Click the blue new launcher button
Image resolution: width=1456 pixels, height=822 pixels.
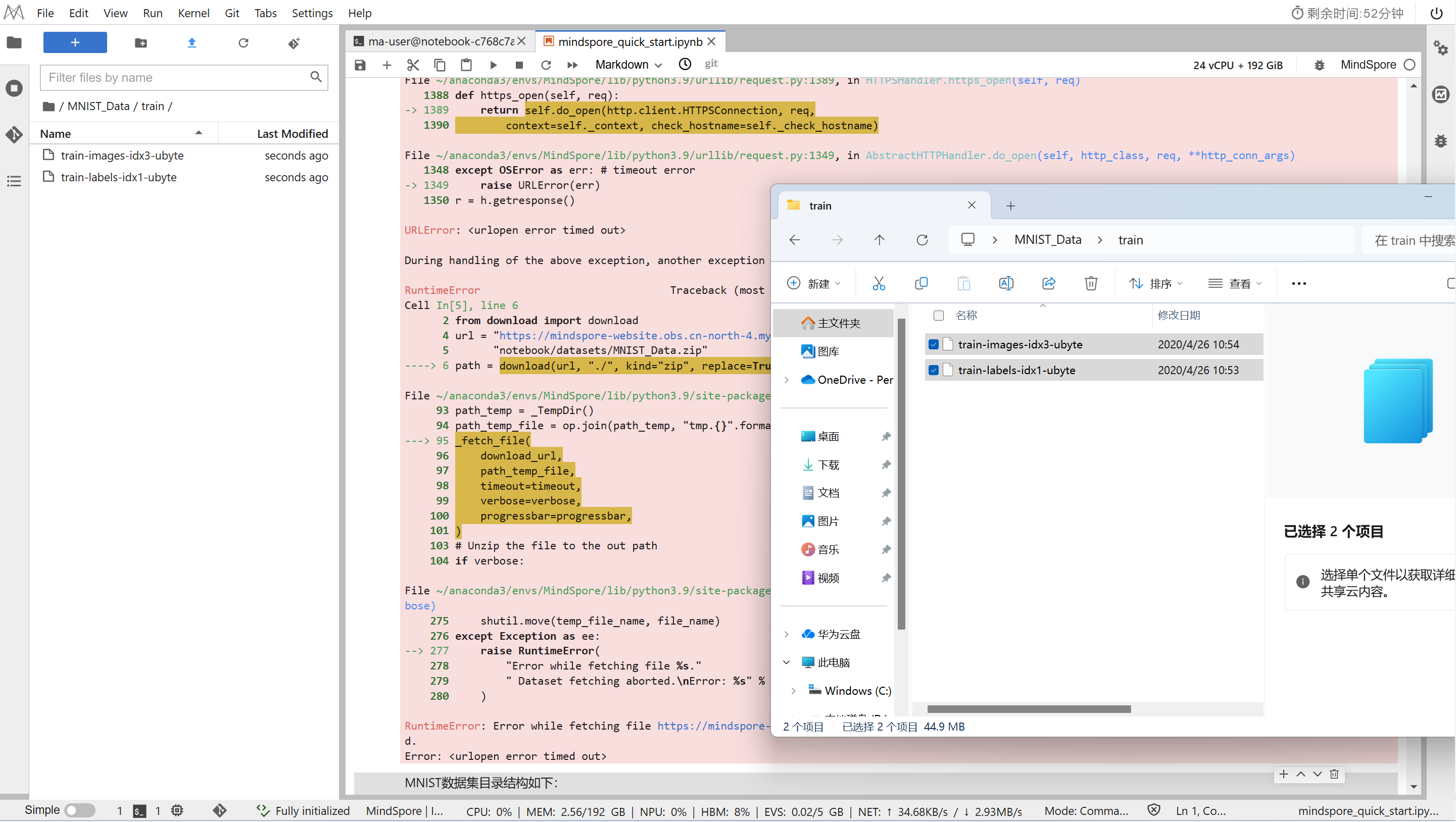tap(75, 43)
